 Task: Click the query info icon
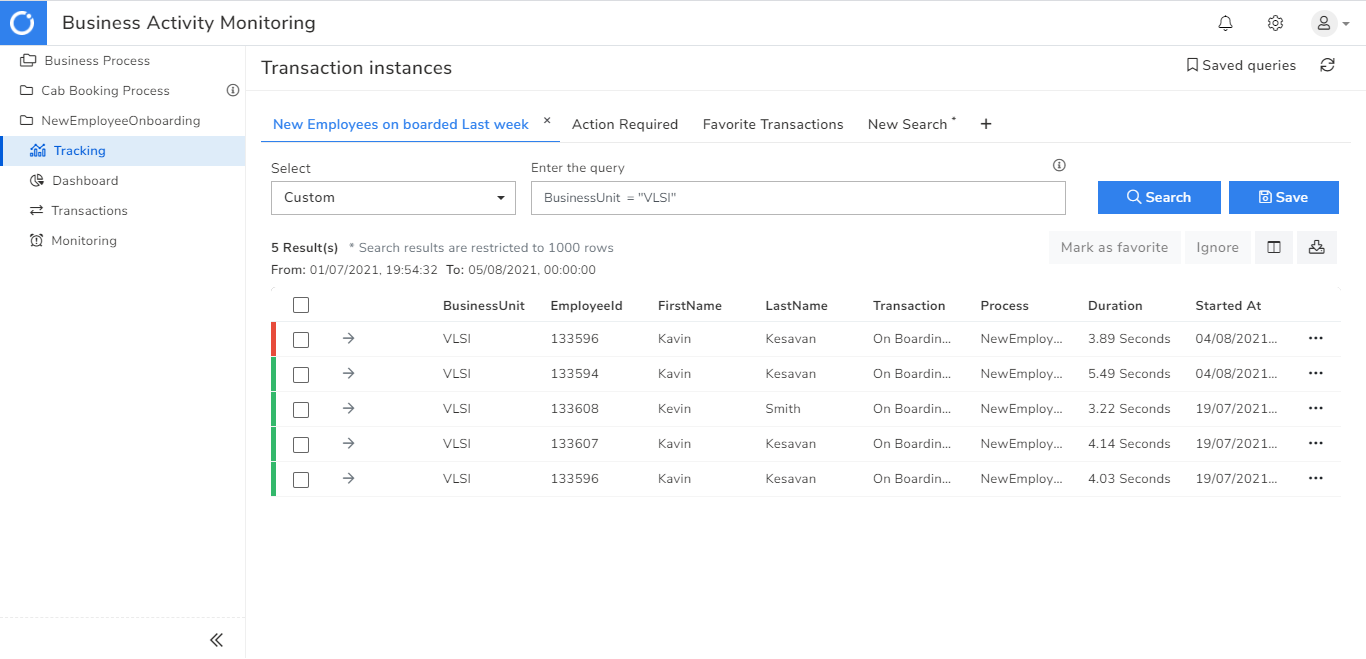[x=1059, y=166]
